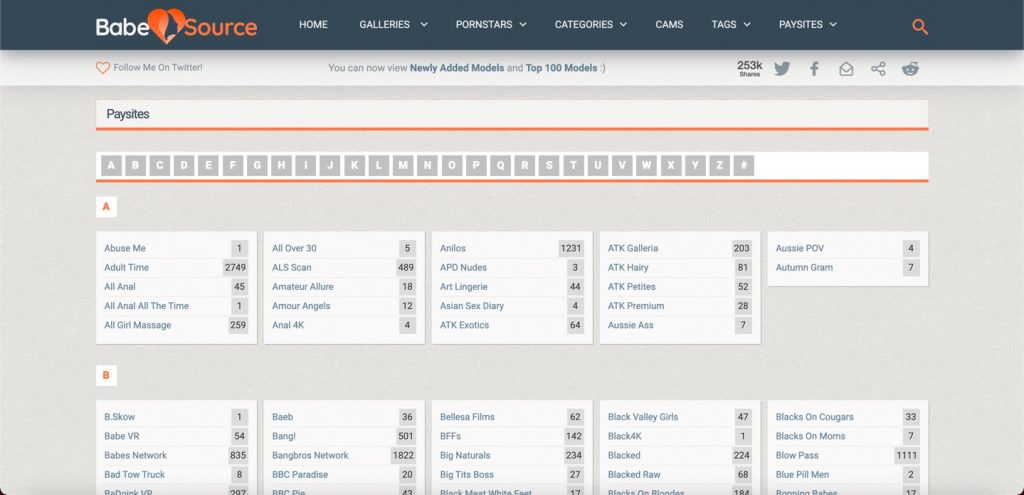Open the Adult Time paysite link
Screen dimensions: 1024x495
point(127,267)
